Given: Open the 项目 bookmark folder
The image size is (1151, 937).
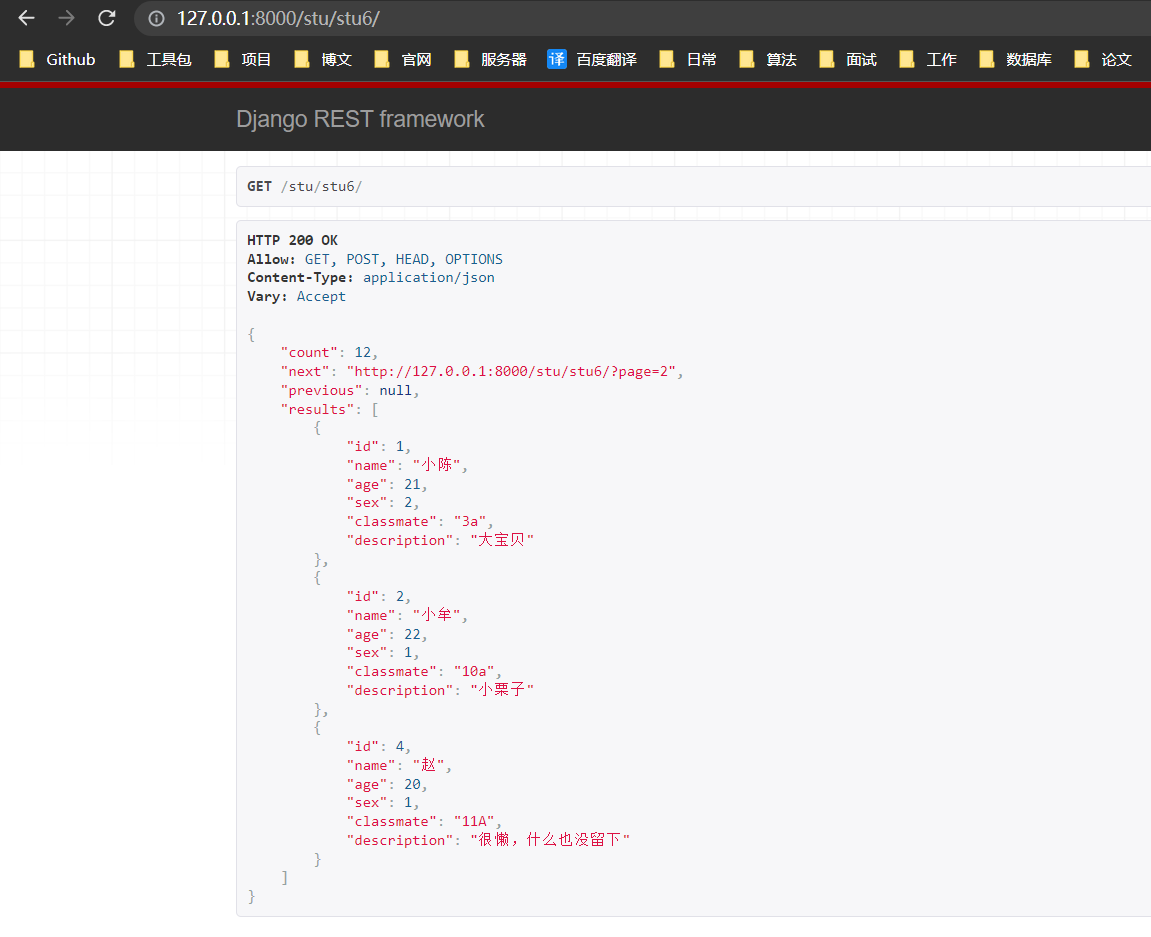Looking at the screenshot, I should pyautogui.click(x=243, y=60).
